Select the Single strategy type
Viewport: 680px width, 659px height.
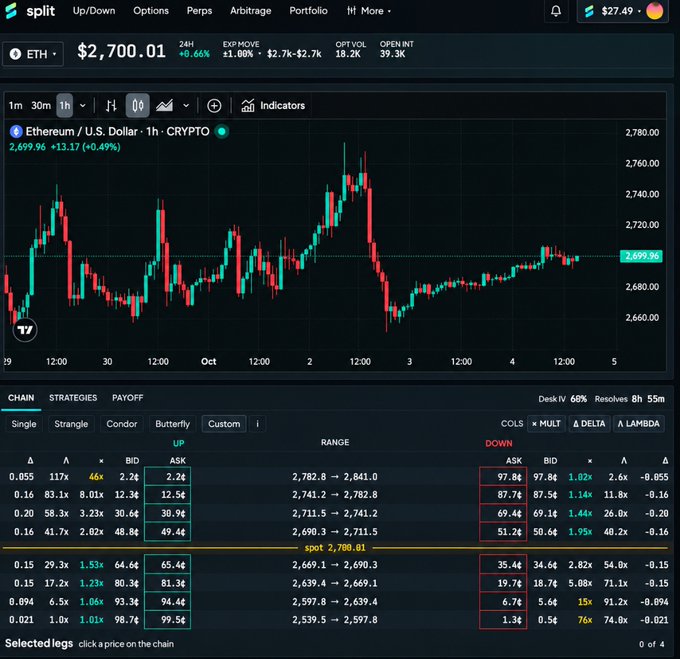tap(24, 424)
